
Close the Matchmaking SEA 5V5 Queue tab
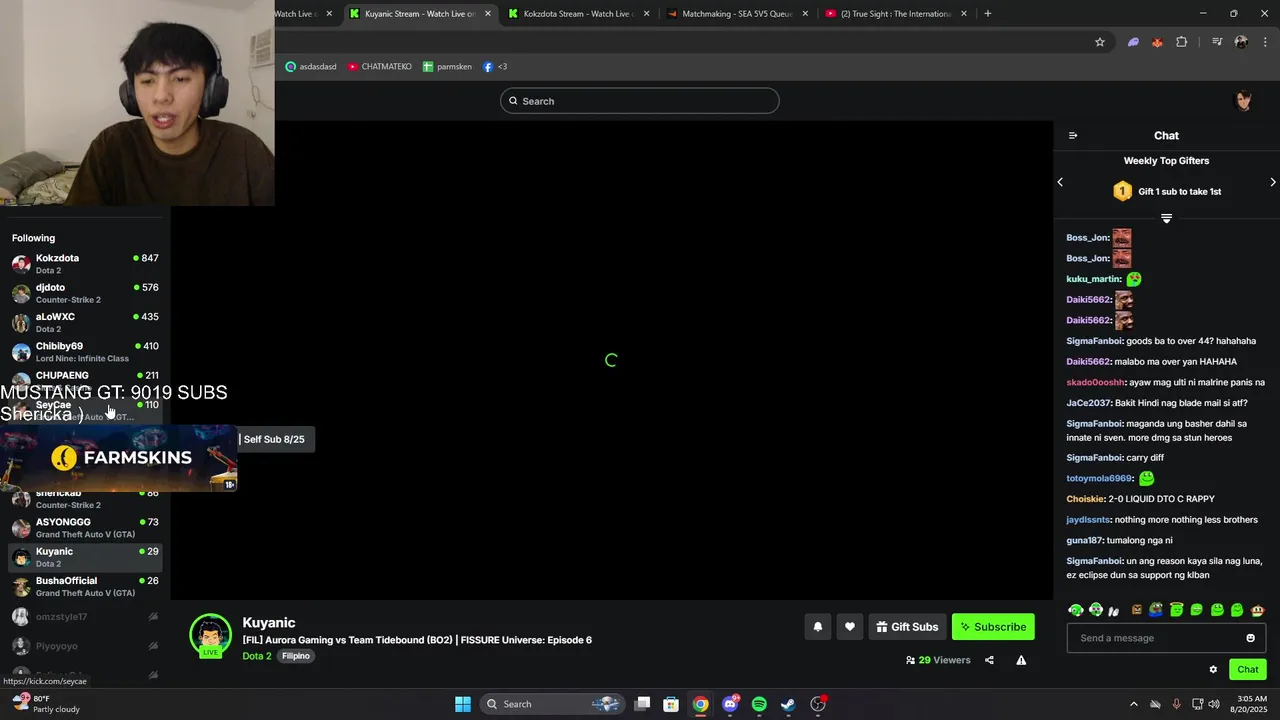[805, 14]
